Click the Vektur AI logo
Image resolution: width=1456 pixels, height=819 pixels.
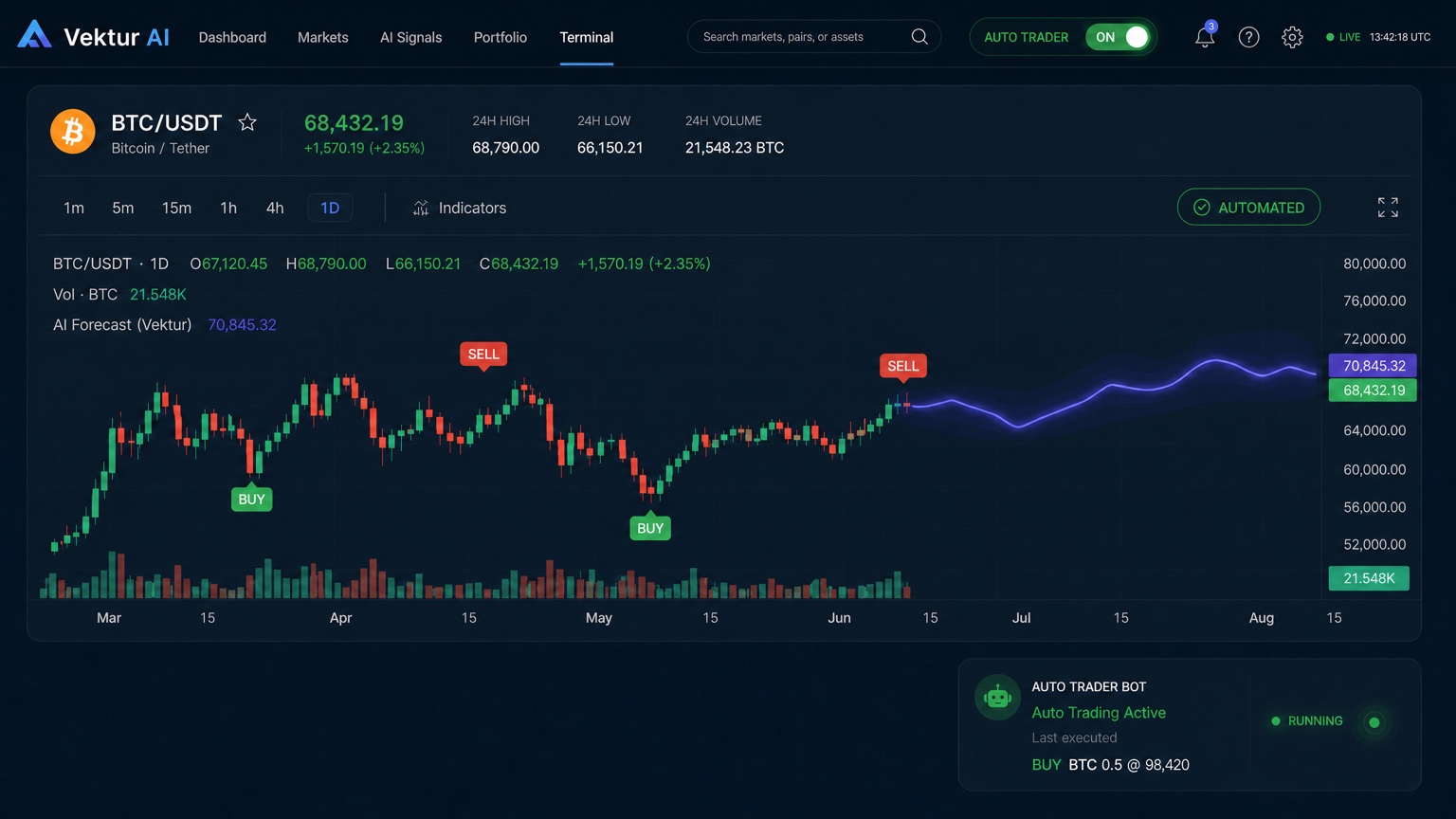(x=93, y=37)
